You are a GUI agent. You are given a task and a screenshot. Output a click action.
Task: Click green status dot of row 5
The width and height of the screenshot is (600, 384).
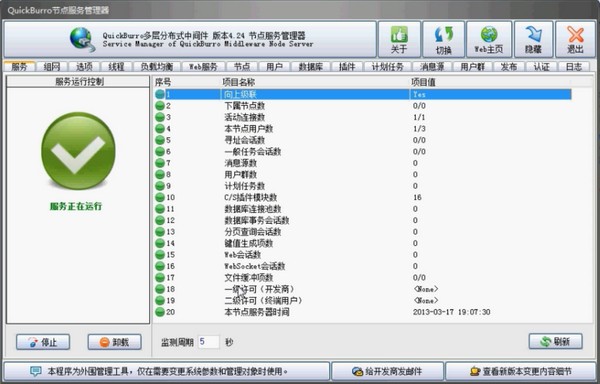tap(160, 140)
